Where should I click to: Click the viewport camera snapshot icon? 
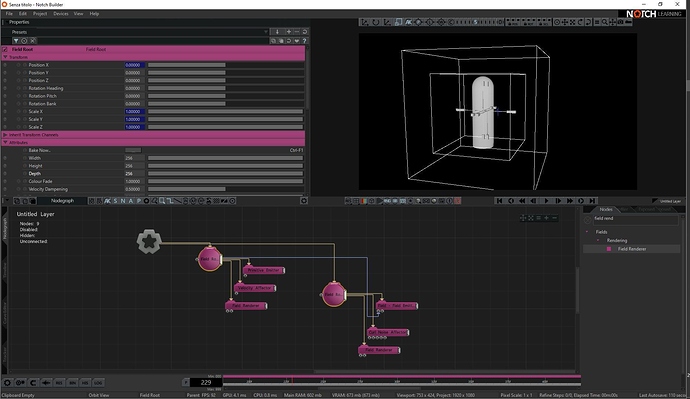click(620, 22)
